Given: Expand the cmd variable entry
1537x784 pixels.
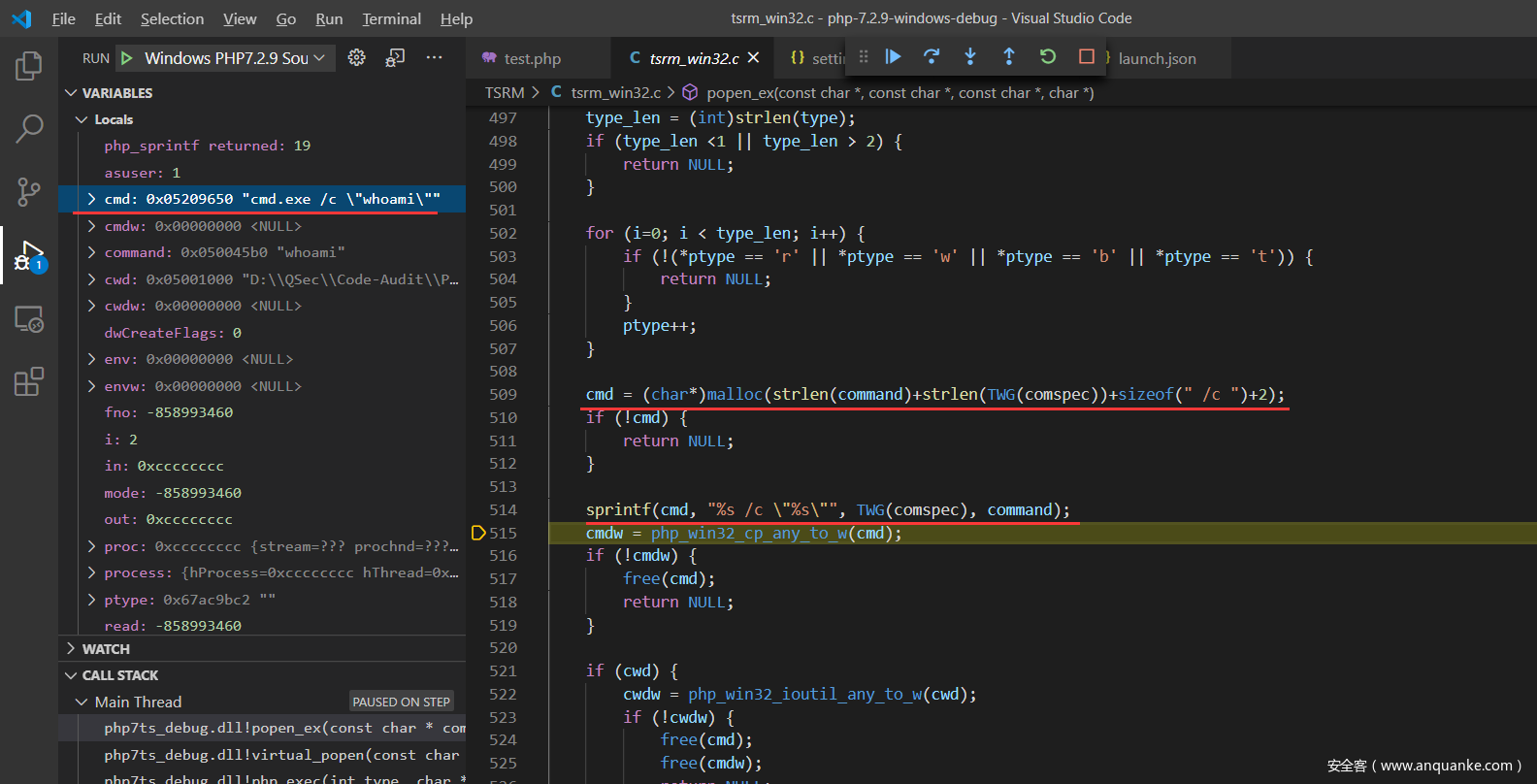Looking at the screenshot, I should coord(91,199).
